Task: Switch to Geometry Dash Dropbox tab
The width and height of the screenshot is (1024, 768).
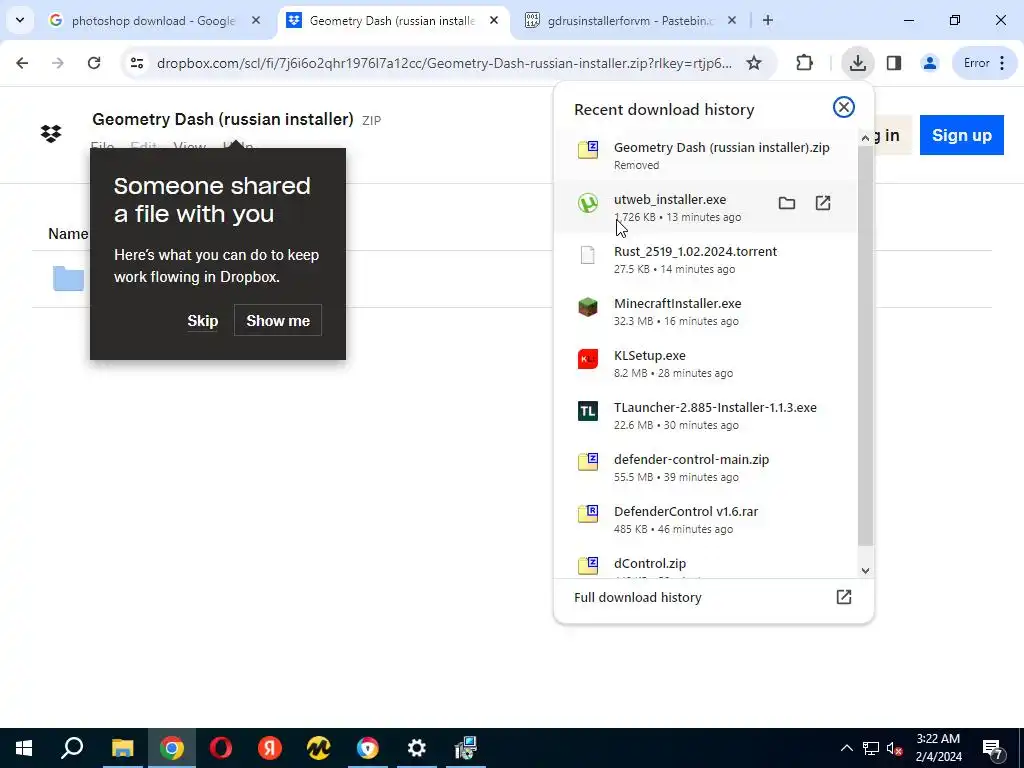Action: click(x=392, y=21)
